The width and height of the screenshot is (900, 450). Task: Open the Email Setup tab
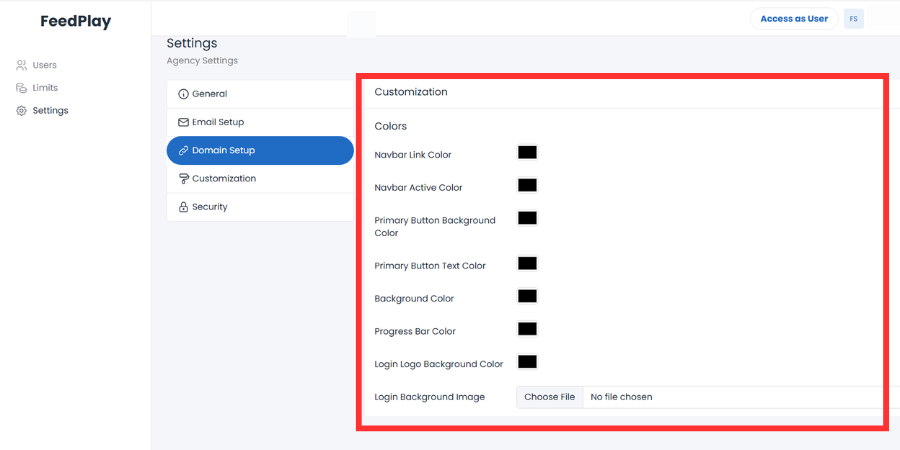[x=260, y=122]
